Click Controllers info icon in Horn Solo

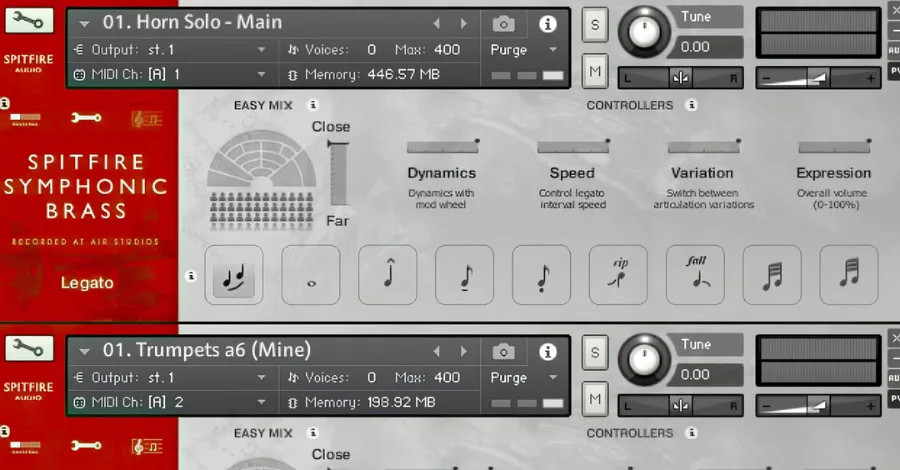point(692,104)
